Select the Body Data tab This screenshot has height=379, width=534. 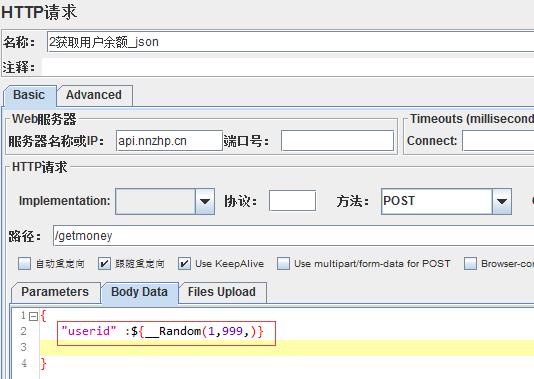(140, 292)
